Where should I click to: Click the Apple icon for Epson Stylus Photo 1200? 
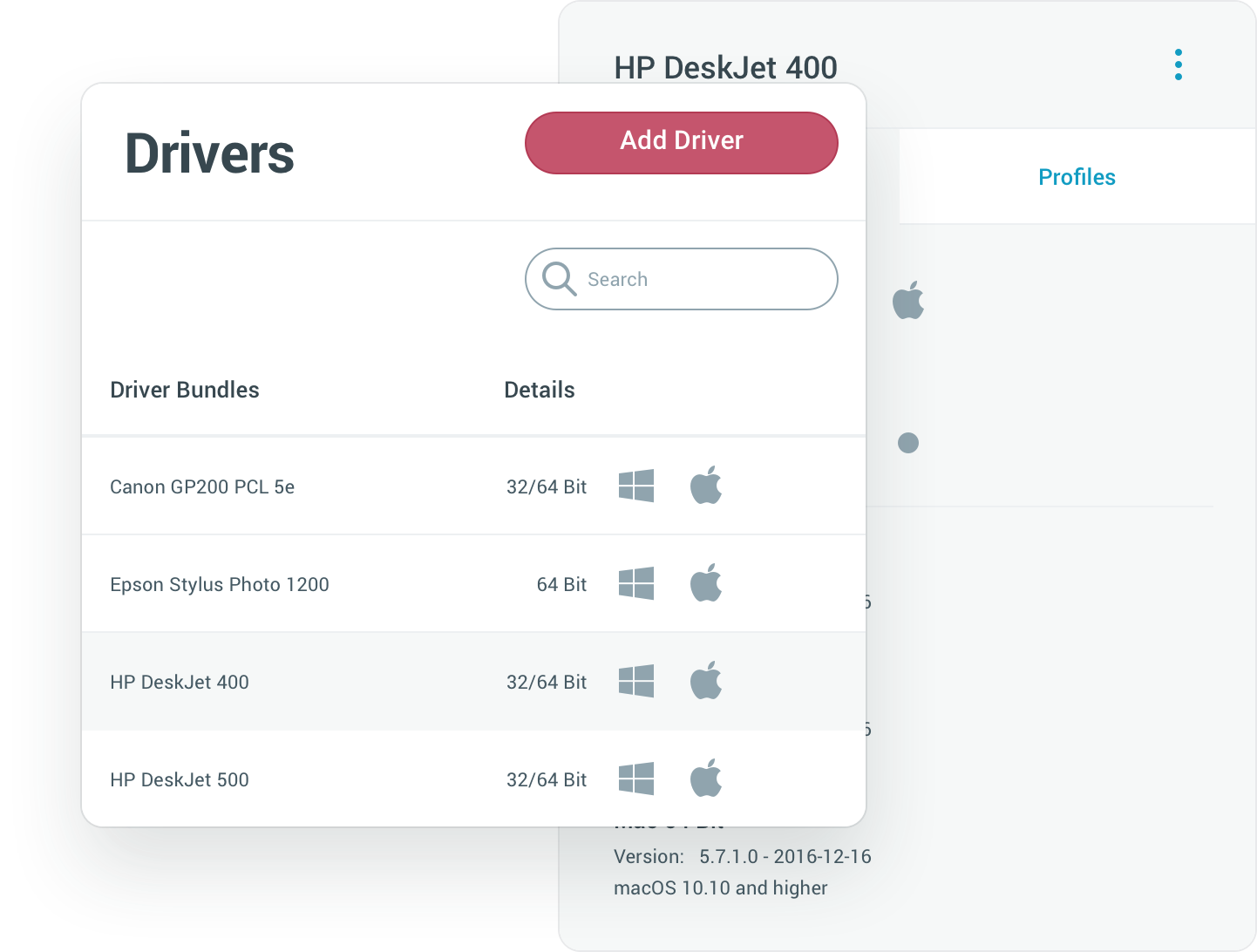[706, 582]
